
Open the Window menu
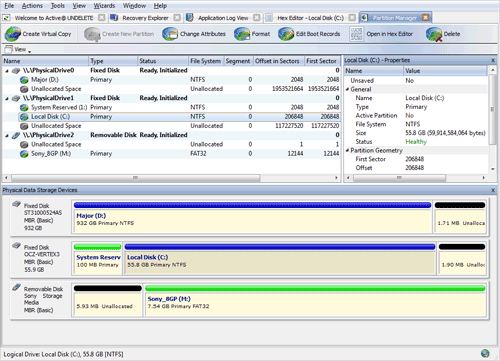click(x=134, y=6)
